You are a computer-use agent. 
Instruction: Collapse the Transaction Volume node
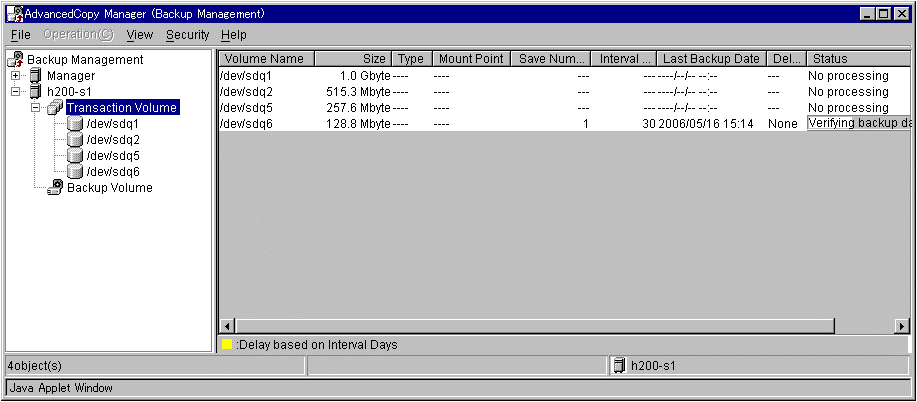click(x=36, y=108)
